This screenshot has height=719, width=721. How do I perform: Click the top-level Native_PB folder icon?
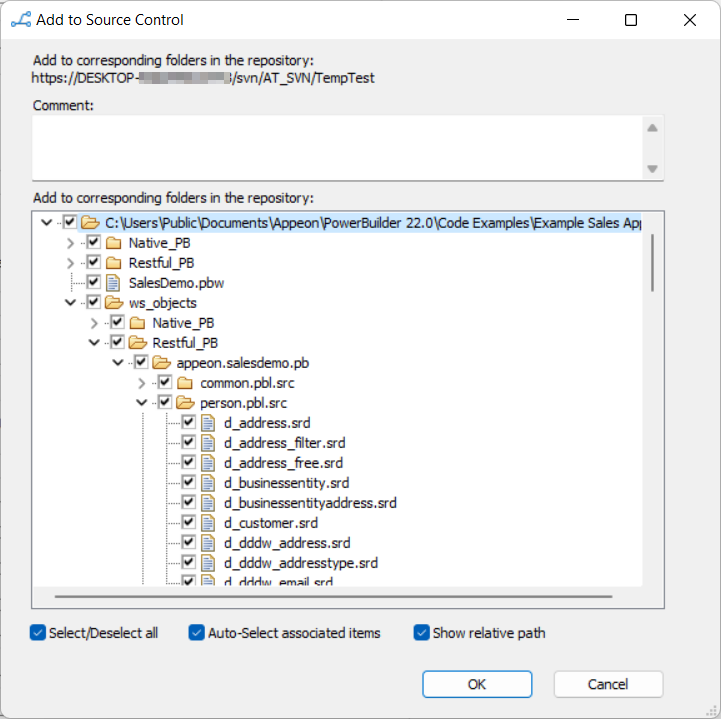[x=114, y=243]
